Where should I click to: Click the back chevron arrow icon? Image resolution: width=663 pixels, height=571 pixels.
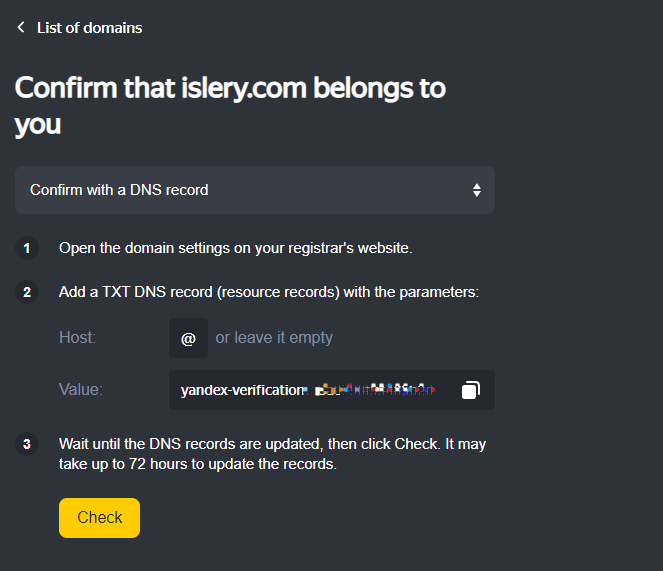point(21,28)
